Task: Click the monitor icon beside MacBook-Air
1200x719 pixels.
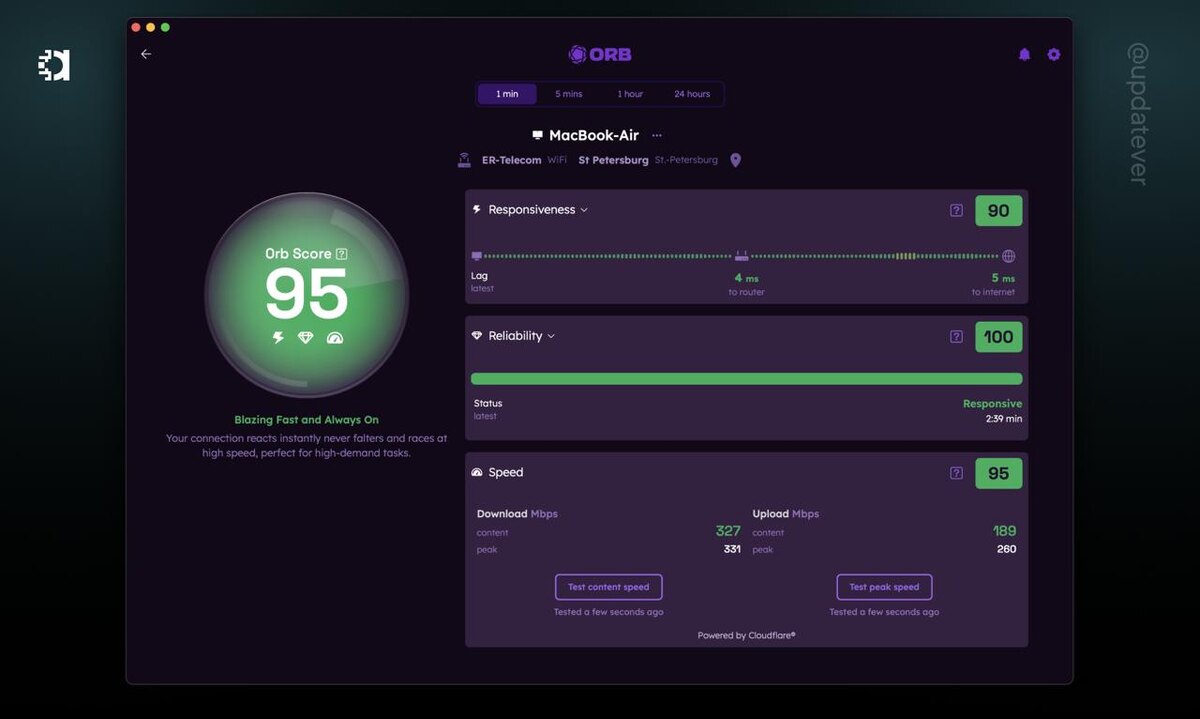Action: pos(538,135)
